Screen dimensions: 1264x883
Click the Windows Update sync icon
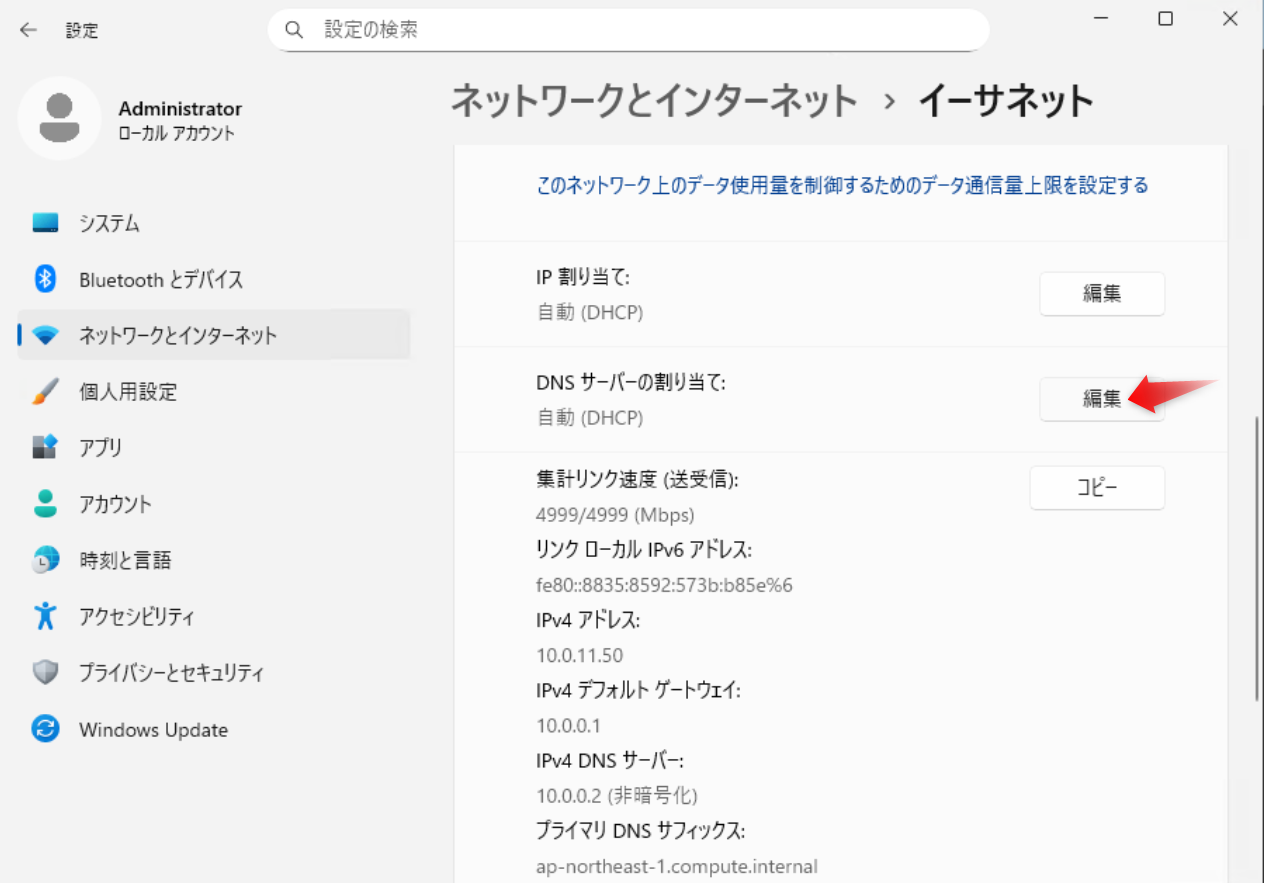(x=45, y=729)
